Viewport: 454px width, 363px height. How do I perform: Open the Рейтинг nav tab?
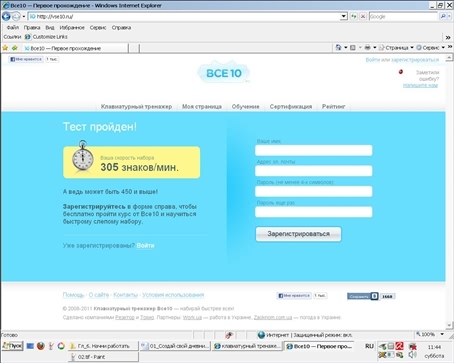tap(334, 107)
